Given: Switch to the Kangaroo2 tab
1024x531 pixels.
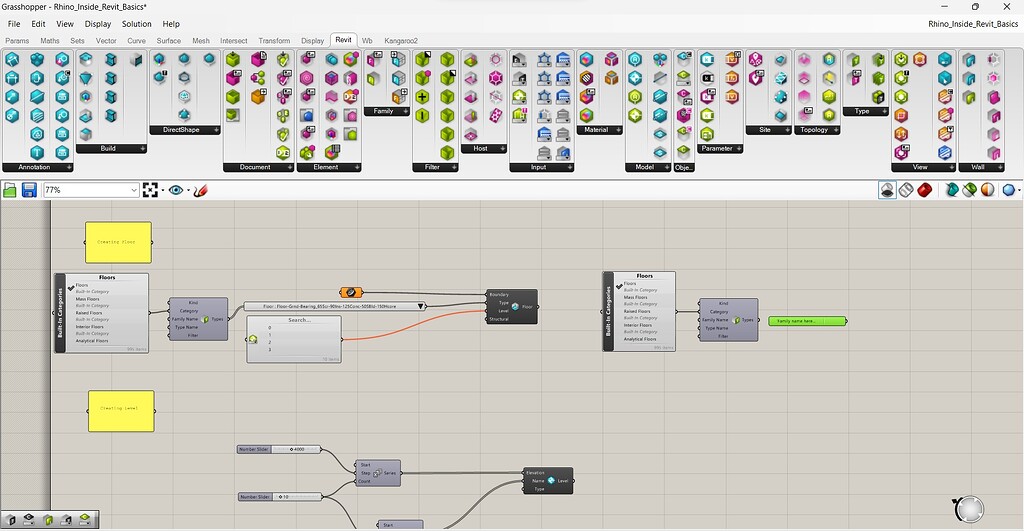Looking at the screenshot, I should (x=401, y=40).
